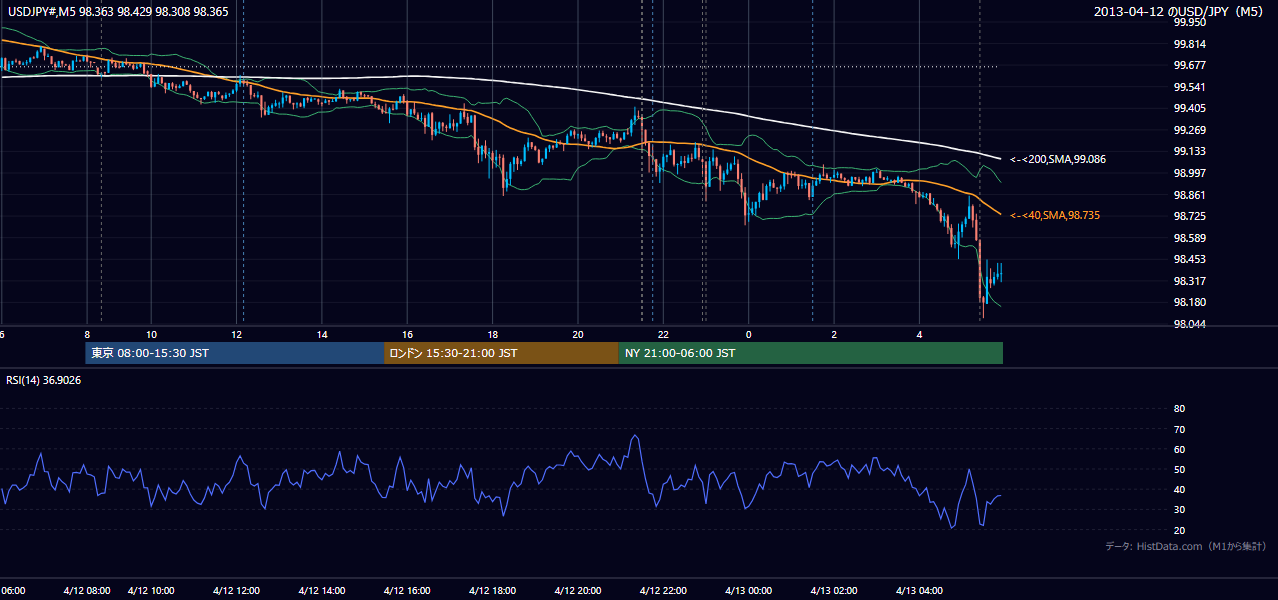Image resolution: width=1278 pixels, height=600 pixels.
Task: Click price axis value 98.589
Action: (x=1189, y=238)
